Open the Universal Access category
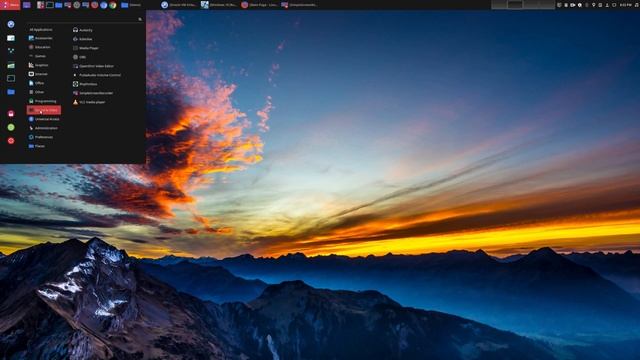Viewport: 640px width, 360px height. pos(44,119)
